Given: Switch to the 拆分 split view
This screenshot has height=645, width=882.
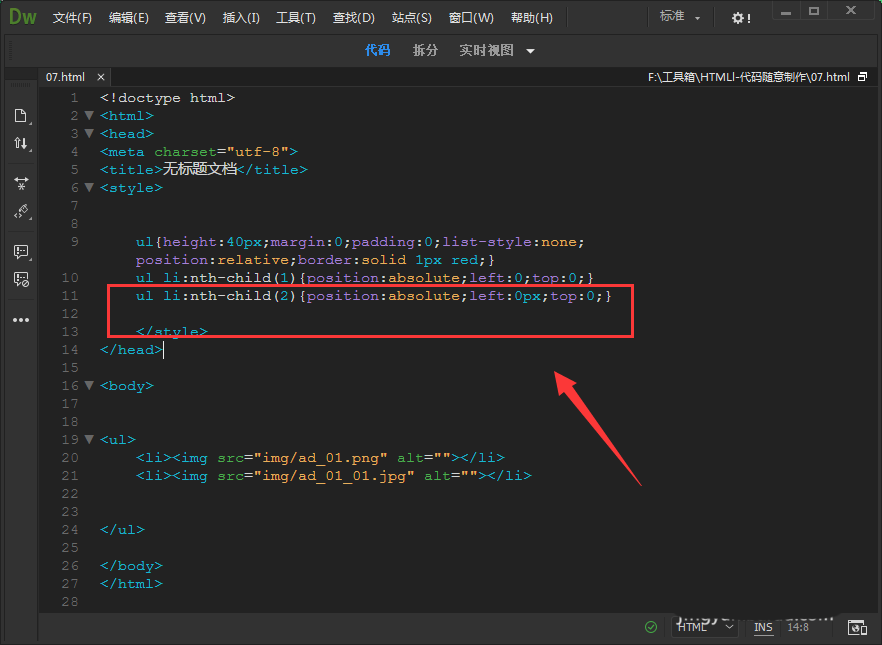Looking at the screenshot, I should [425, 51].
